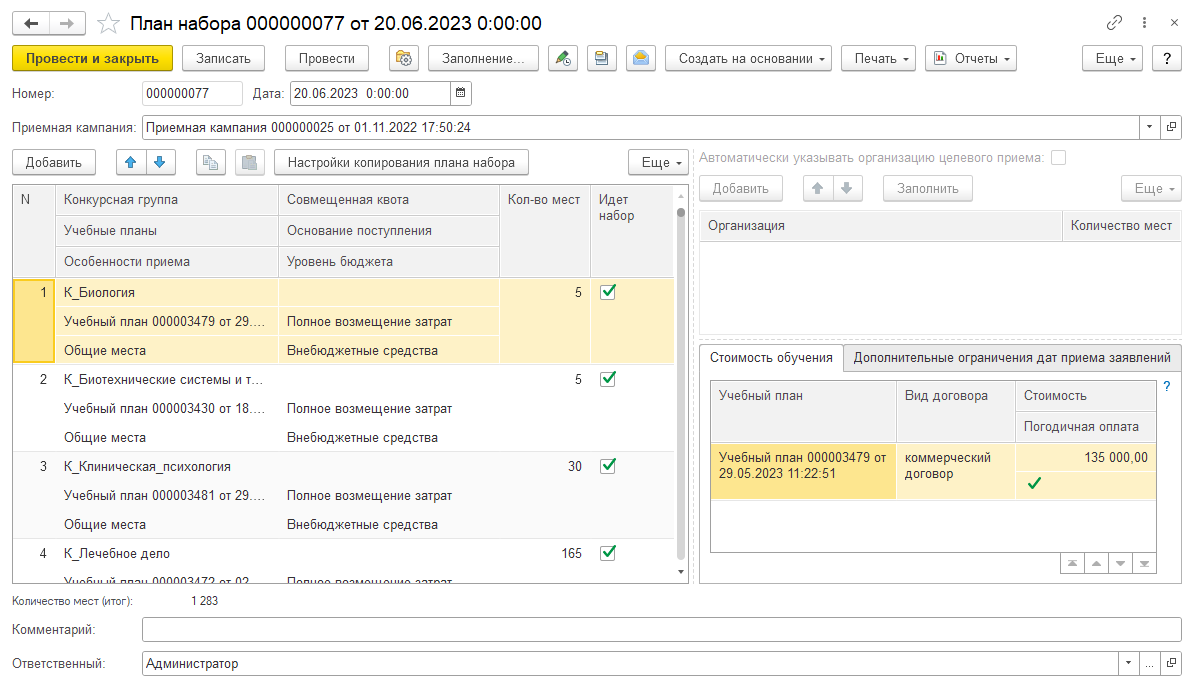Click Конкурсная группа column header

point(167,199)
